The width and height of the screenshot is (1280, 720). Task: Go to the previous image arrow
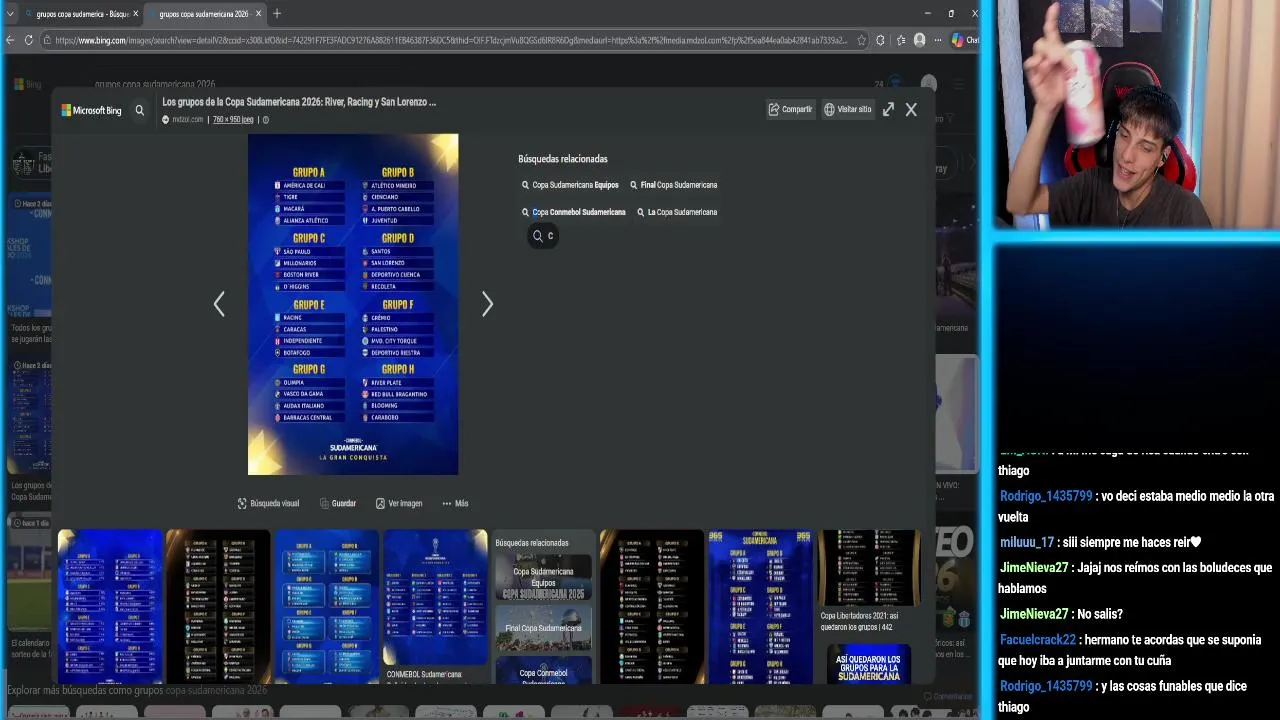pyautogui.click(x=219, y=304)
